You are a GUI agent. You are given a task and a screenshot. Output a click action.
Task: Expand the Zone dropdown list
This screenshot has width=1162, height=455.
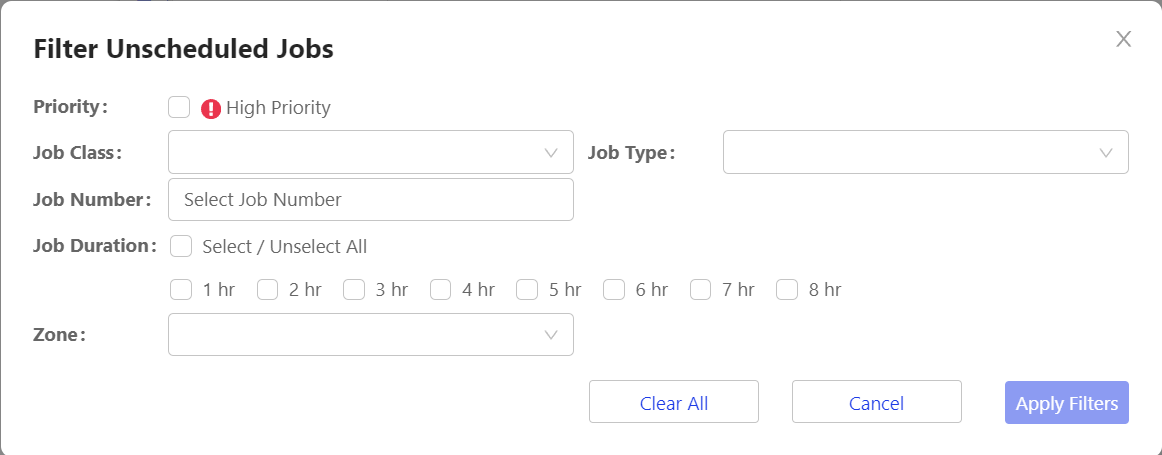[x=371, y=335]
